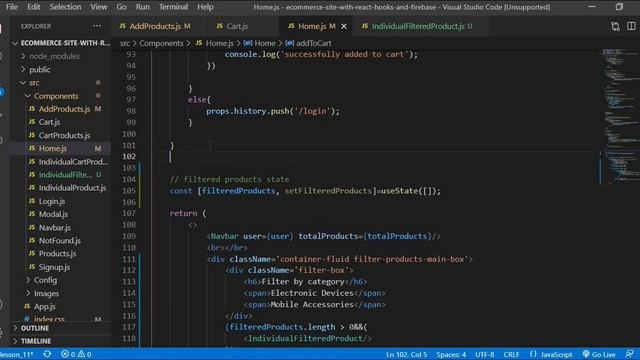Click the IndividualFilteredProduct JSX tag on line 118
The width and height of the screenshot is (640, 360).
308,338
